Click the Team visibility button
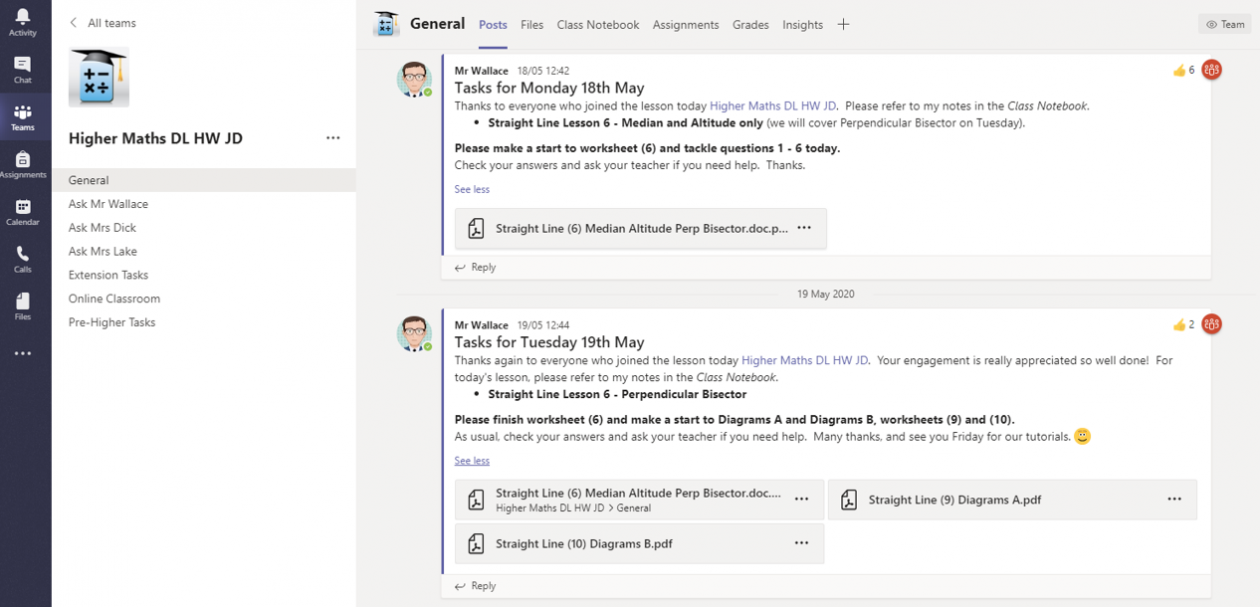1260x607 pixels. click(x=1225, y=24)
